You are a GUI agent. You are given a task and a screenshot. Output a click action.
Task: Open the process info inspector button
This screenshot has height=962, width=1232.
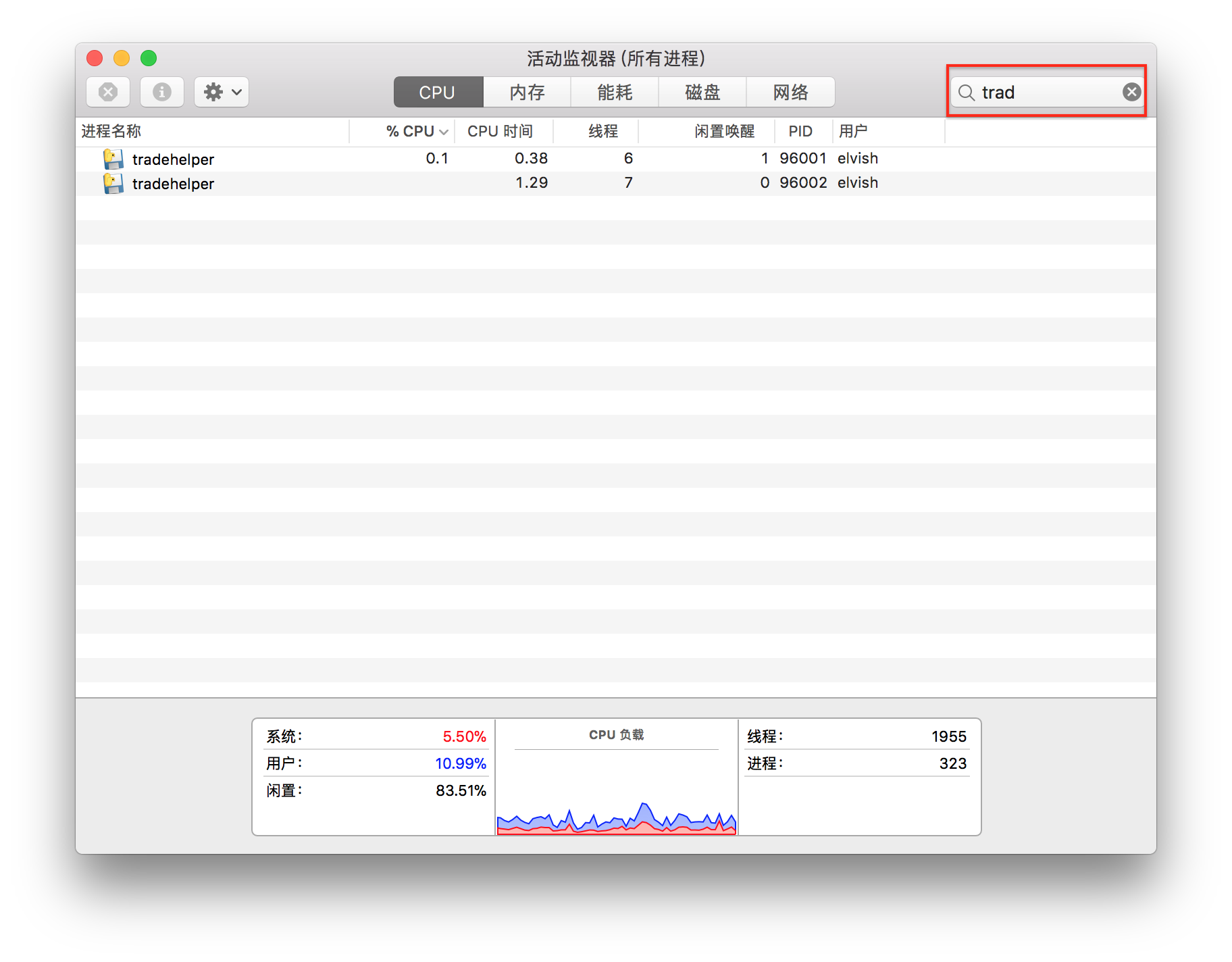click(x=162, y=92)
